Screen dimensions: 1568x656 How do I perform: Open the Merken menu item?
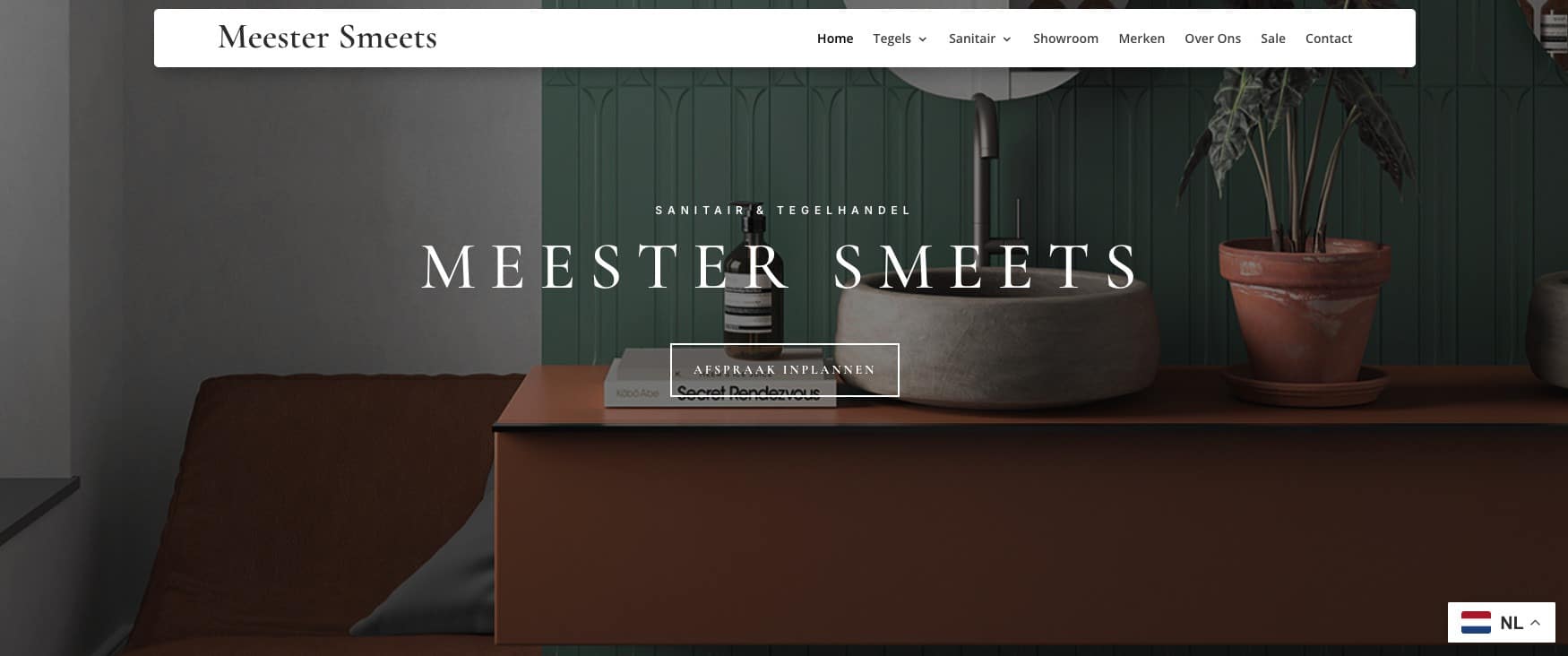point(1142,39)
